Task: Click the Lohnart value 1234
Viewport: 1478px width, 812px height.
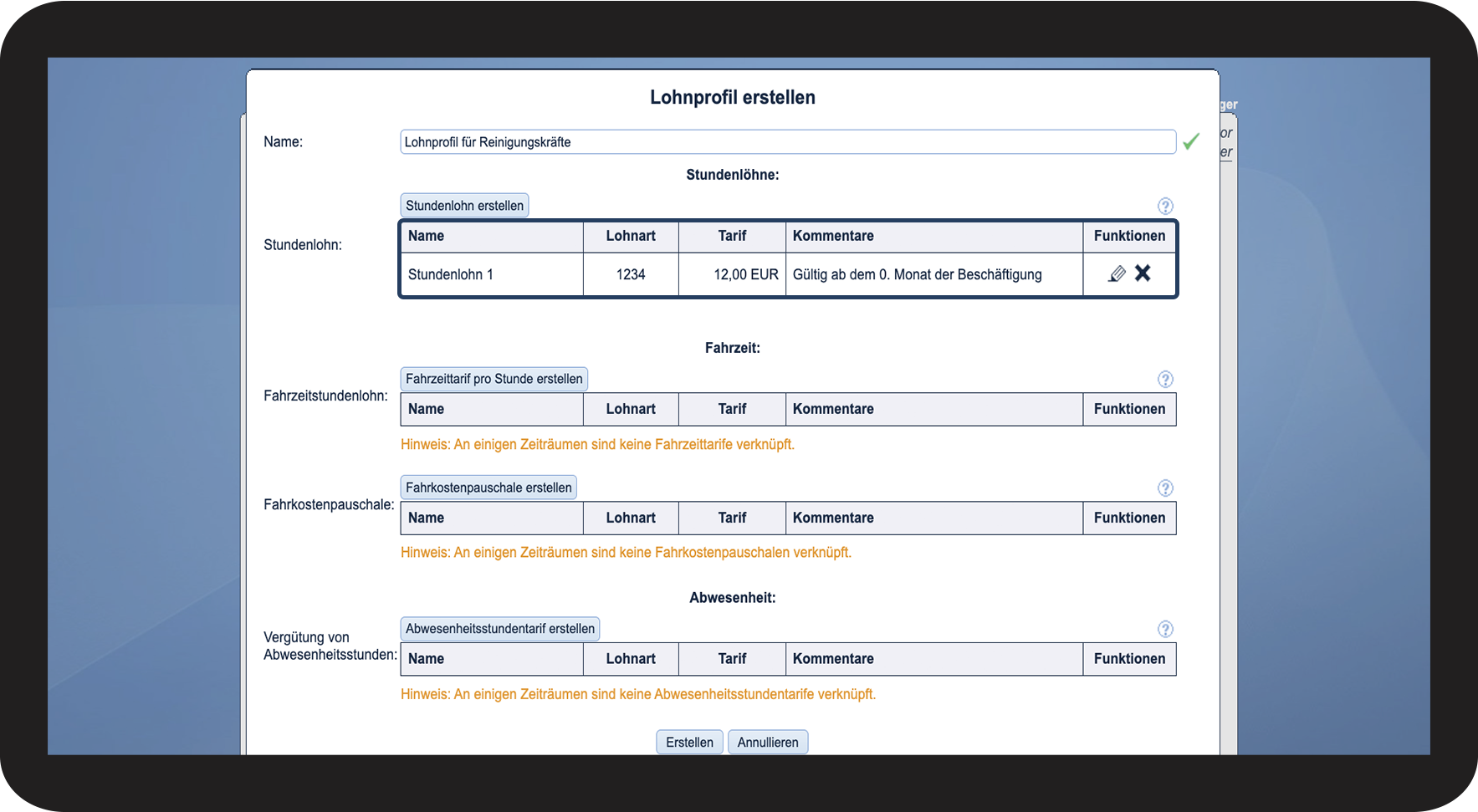Action: pos(631,274)
